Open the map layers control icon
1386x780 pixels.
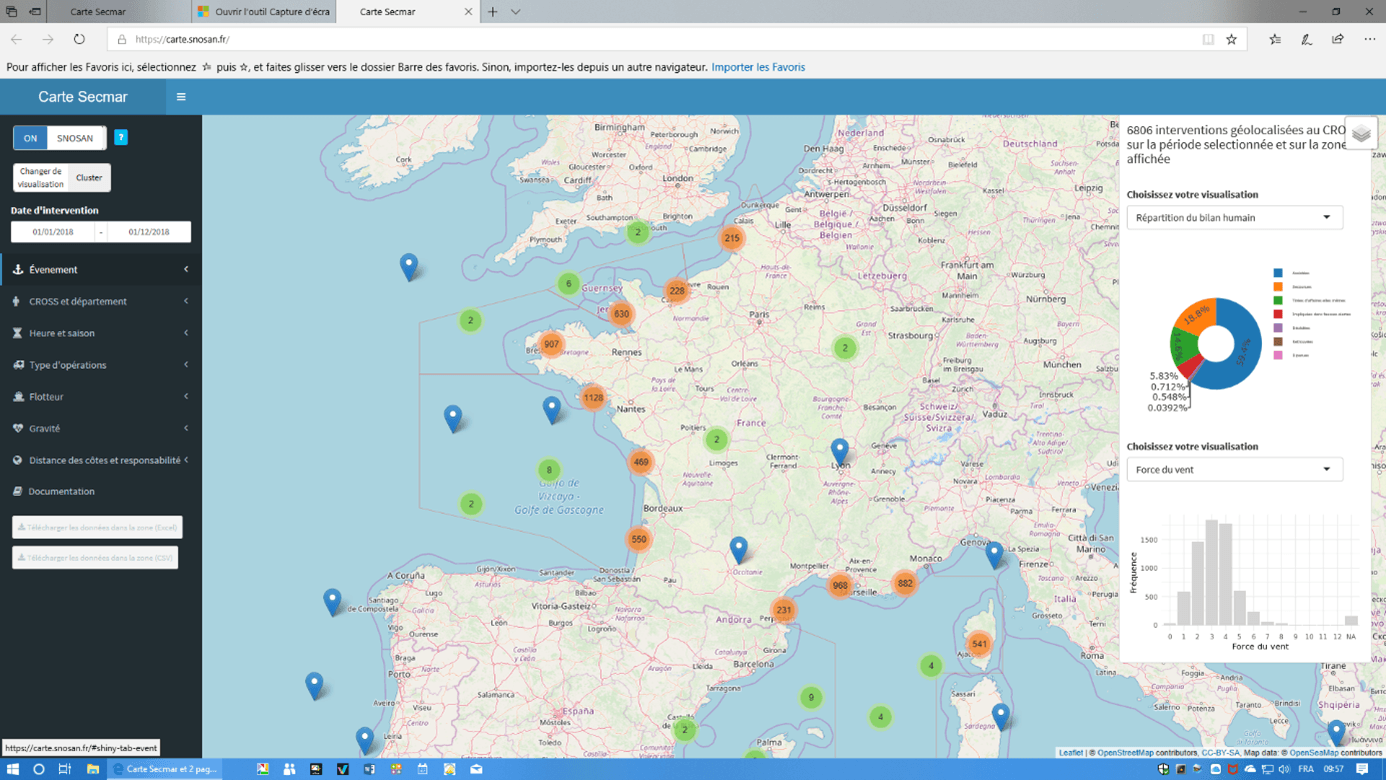click(1361, 134)
